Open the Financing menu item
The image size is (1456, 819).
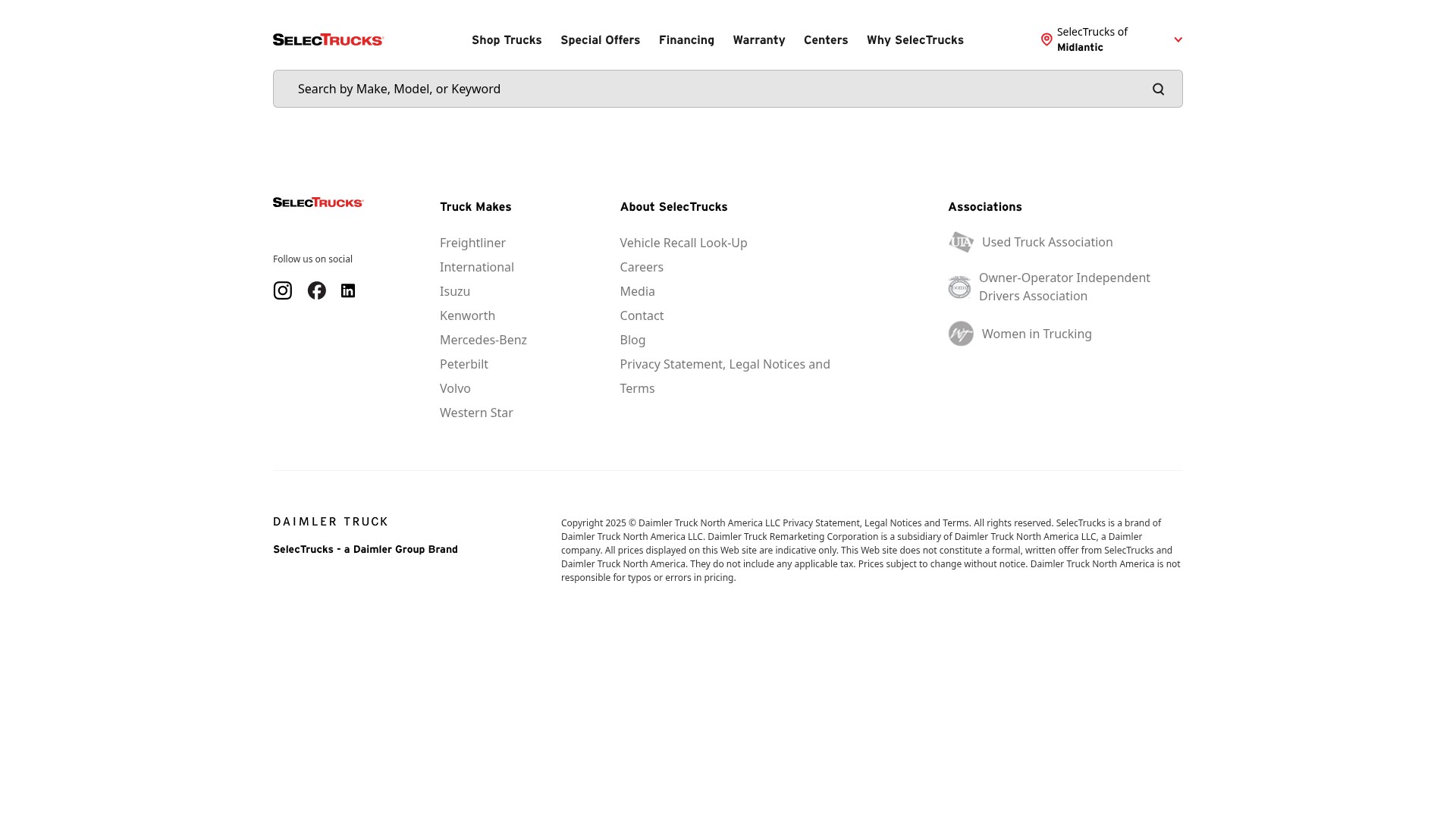coord(686,39)
